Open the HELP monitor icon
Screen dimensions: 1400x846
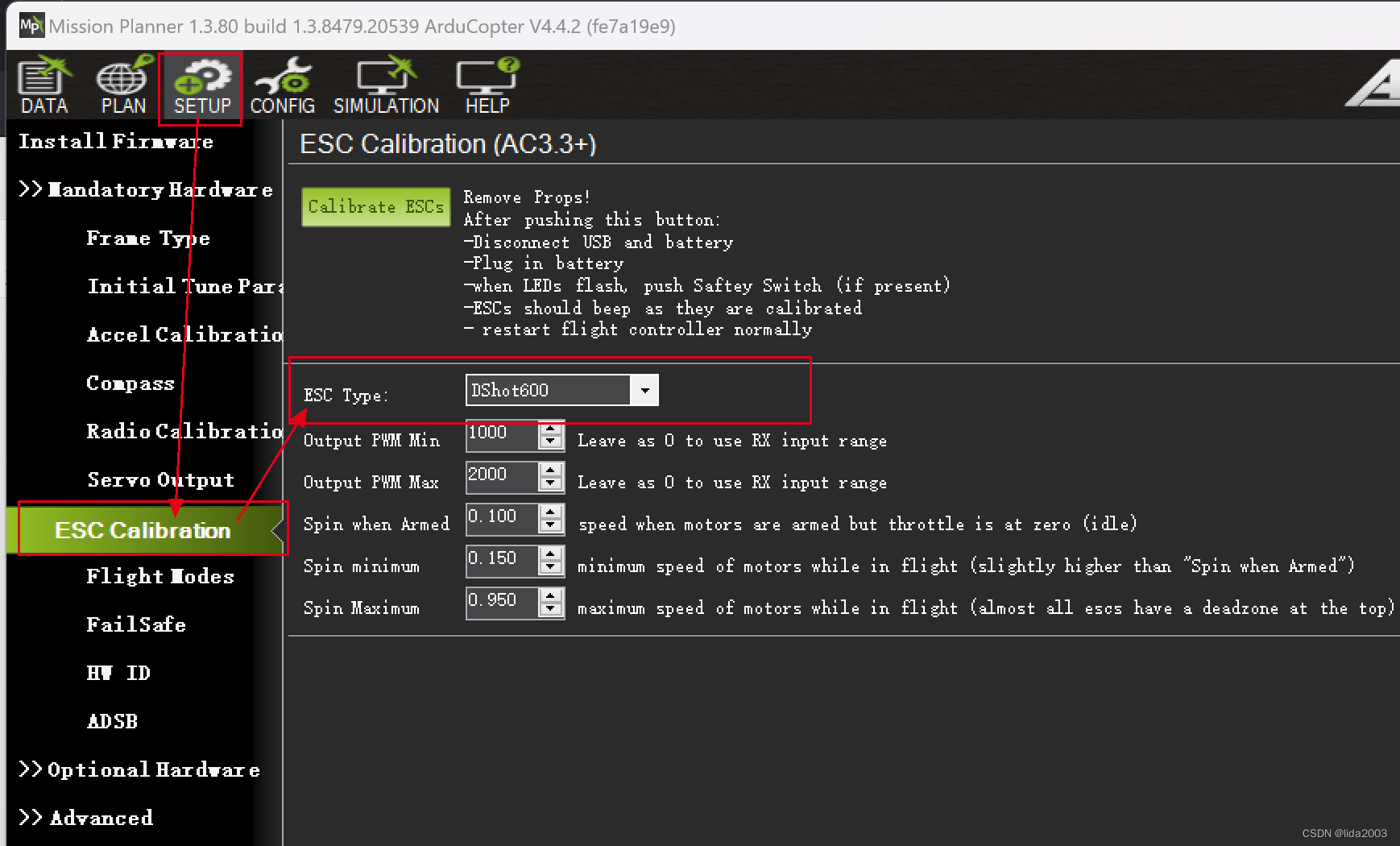487,85
